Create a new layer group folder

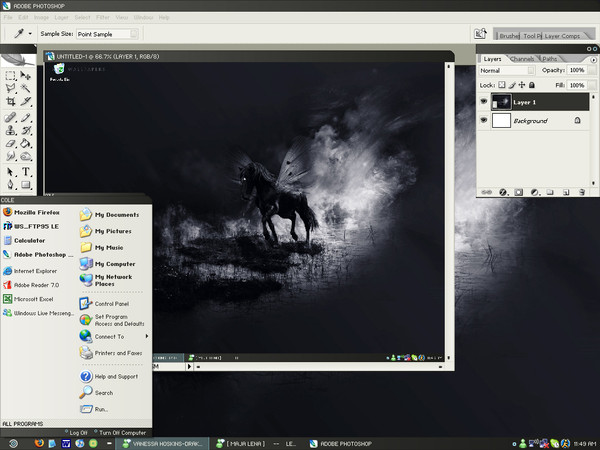(550, 192)
